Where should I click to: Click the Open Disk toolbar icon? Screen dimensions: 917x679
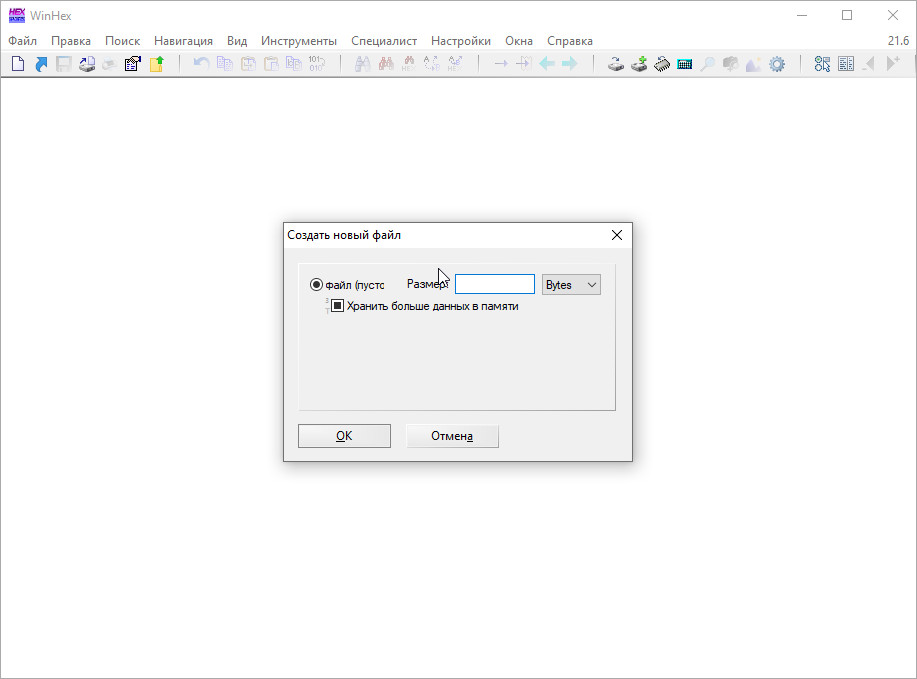tap(616, 64)
